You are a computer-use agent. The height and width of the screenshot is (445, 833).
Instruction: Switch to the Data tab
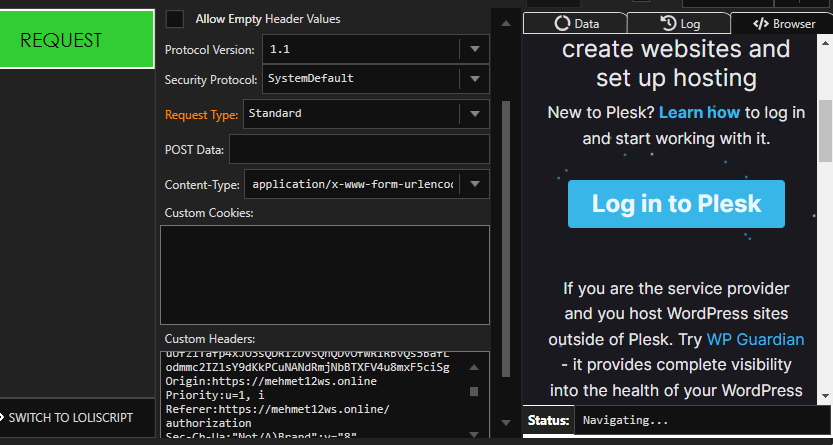point(575,23)
